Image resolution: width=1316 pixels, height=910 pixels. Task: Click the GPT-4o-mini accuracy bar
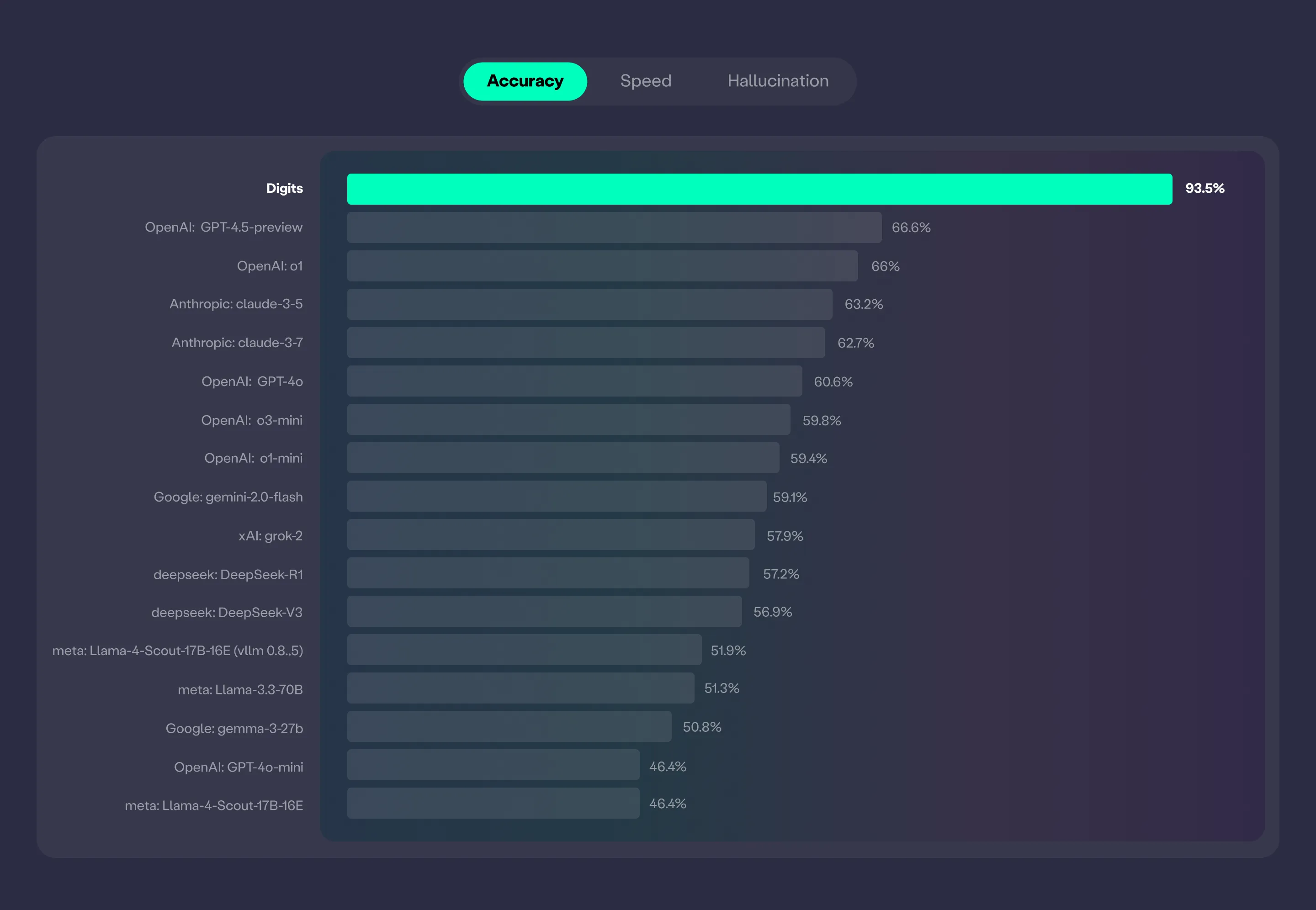coord(493,765)
